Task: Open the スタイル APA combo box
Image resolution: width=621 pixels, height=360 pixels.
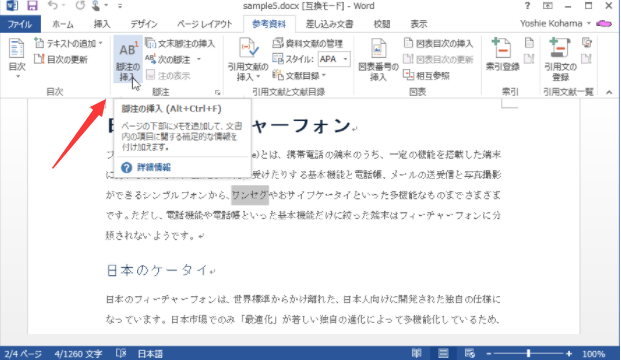Action: point(334,59)
